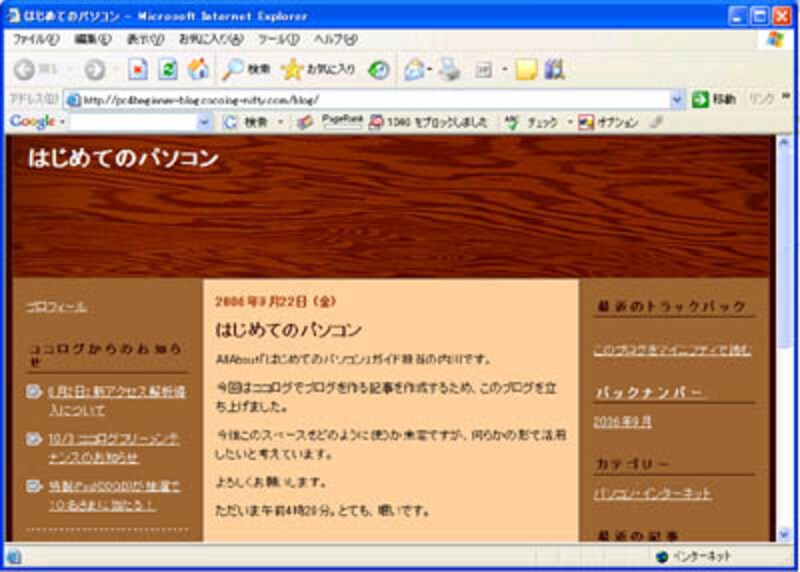
Task: Expand the Edit button dropdown arrow
Action: (505, 69)
